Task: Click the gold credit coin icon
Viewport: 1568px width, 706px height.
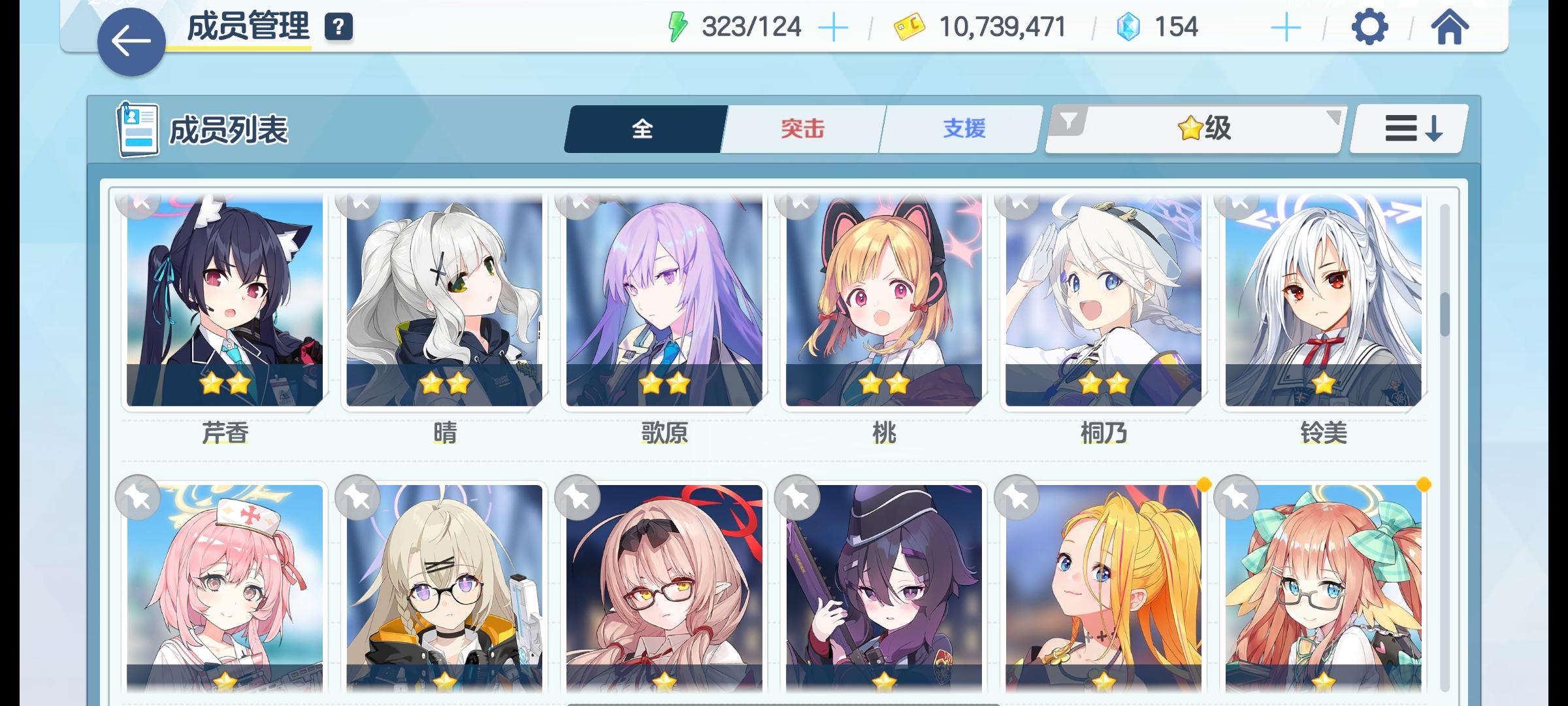Action: pyautogui.click(x=909, y=27)
